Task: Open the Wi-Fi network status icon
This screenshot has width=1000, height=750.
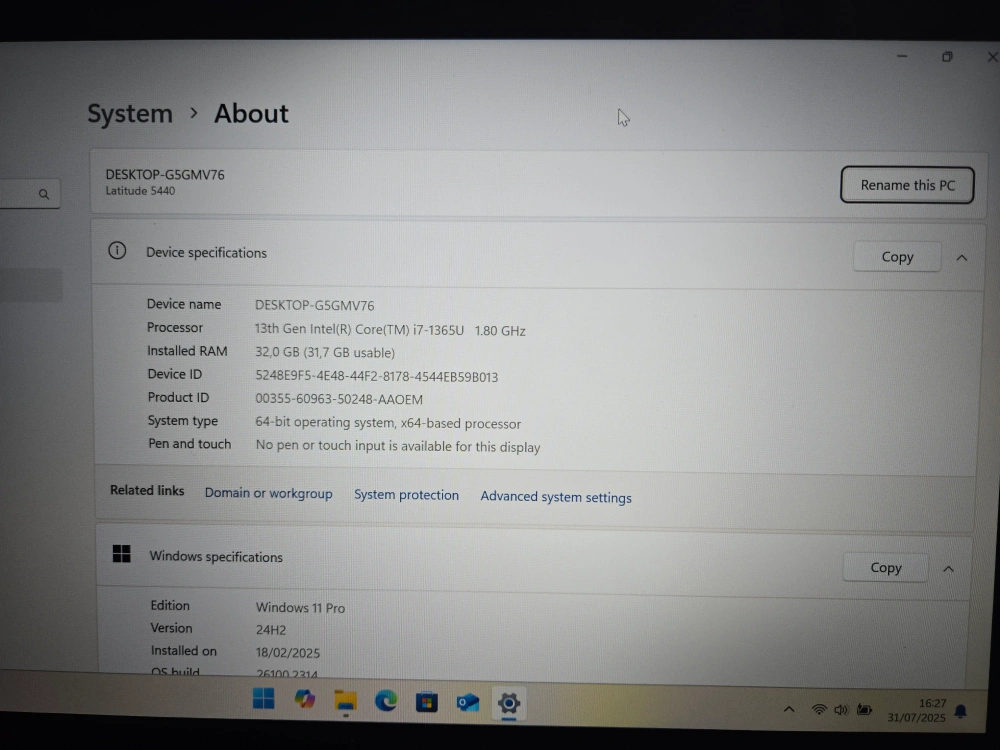Action: [819, 709]
